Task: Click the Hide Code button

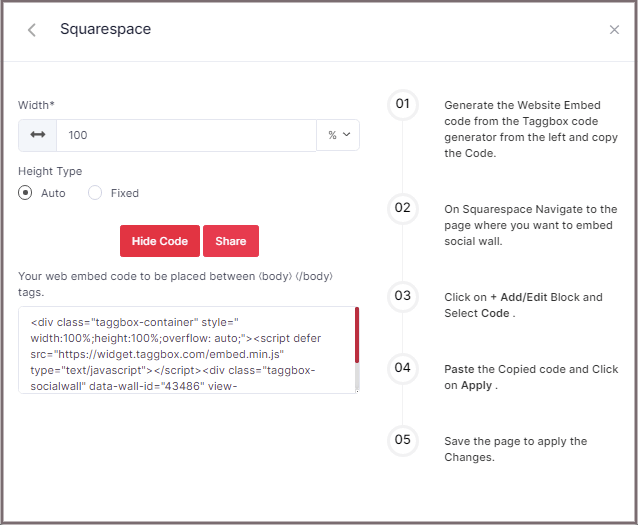Action: coord(159,241)
